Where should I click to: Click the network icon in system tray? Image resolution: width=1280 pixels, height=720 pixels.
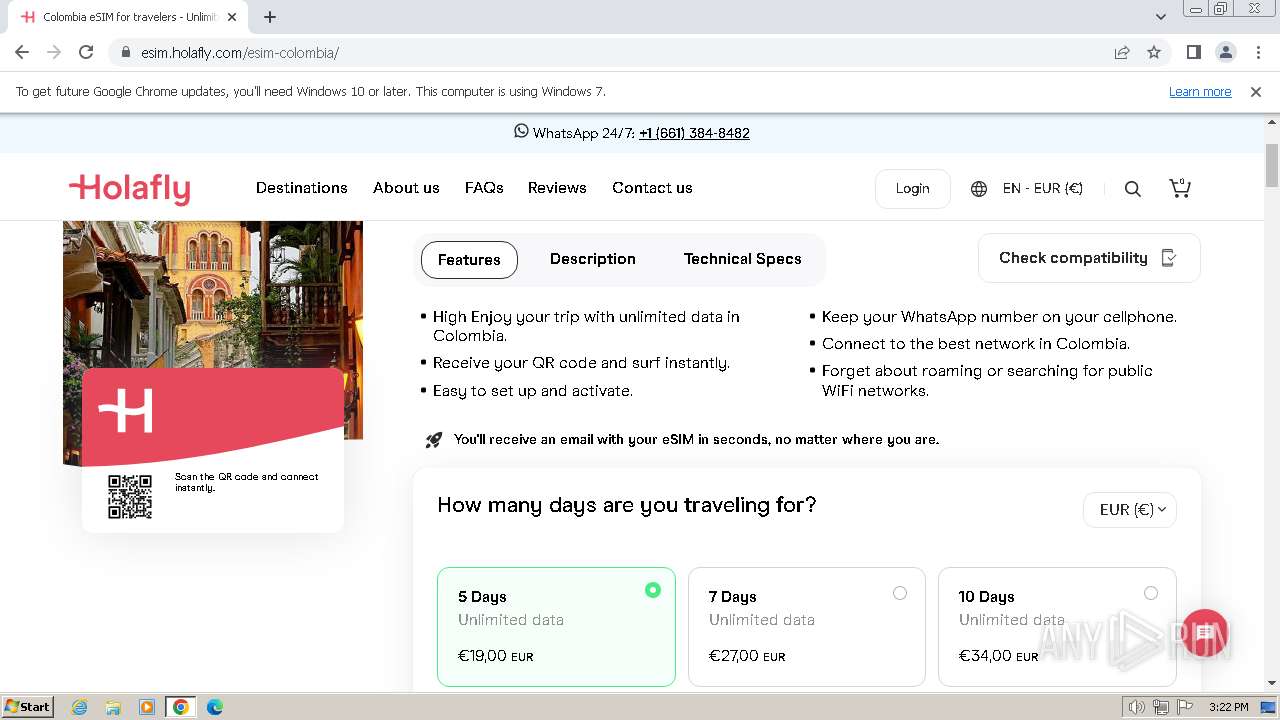1161,707
